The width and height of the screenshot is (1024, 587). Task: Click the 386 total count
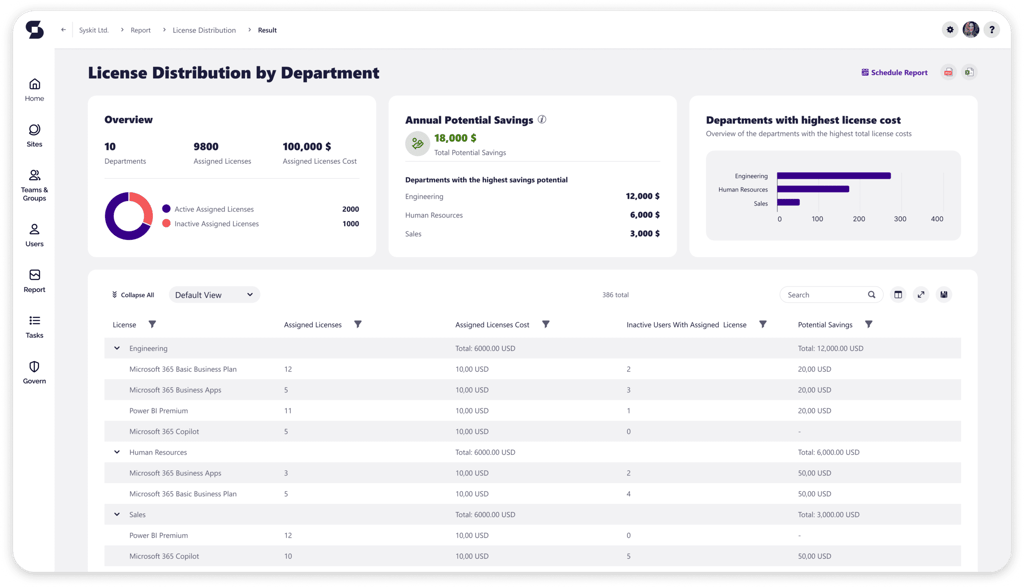pyautogui.click(x=615, y=295)
